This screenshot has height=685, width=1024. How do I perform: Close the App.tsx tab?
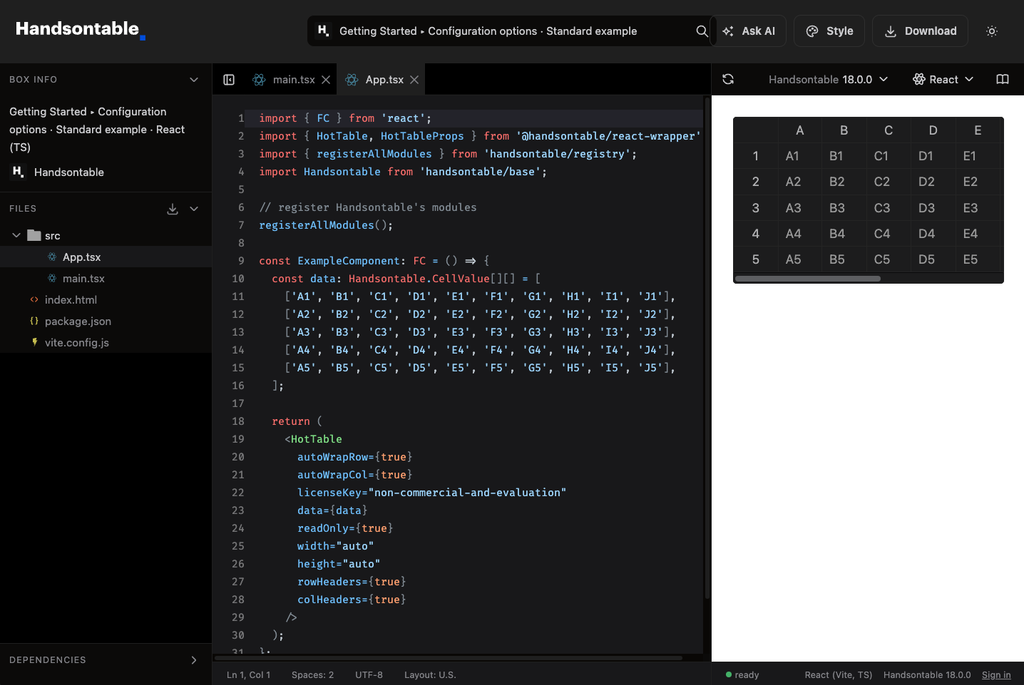pos(414,80)
